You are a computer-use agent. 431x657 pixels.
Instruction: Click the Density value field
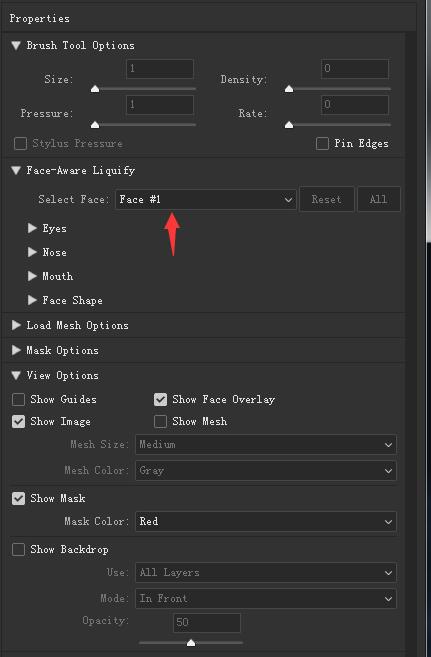tap(354, 69)
